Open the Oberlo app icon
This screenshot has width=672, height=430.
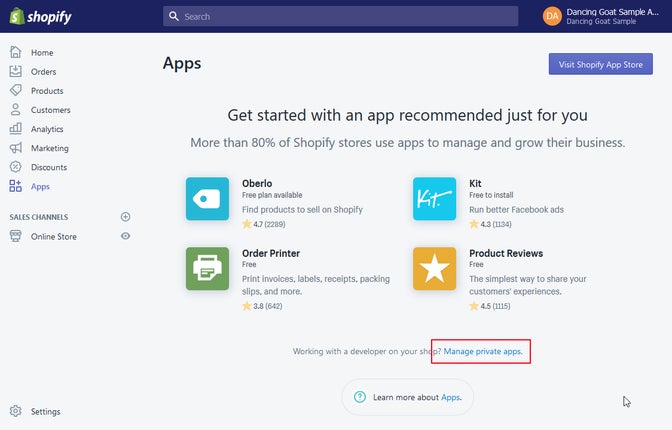click(207, 199)
